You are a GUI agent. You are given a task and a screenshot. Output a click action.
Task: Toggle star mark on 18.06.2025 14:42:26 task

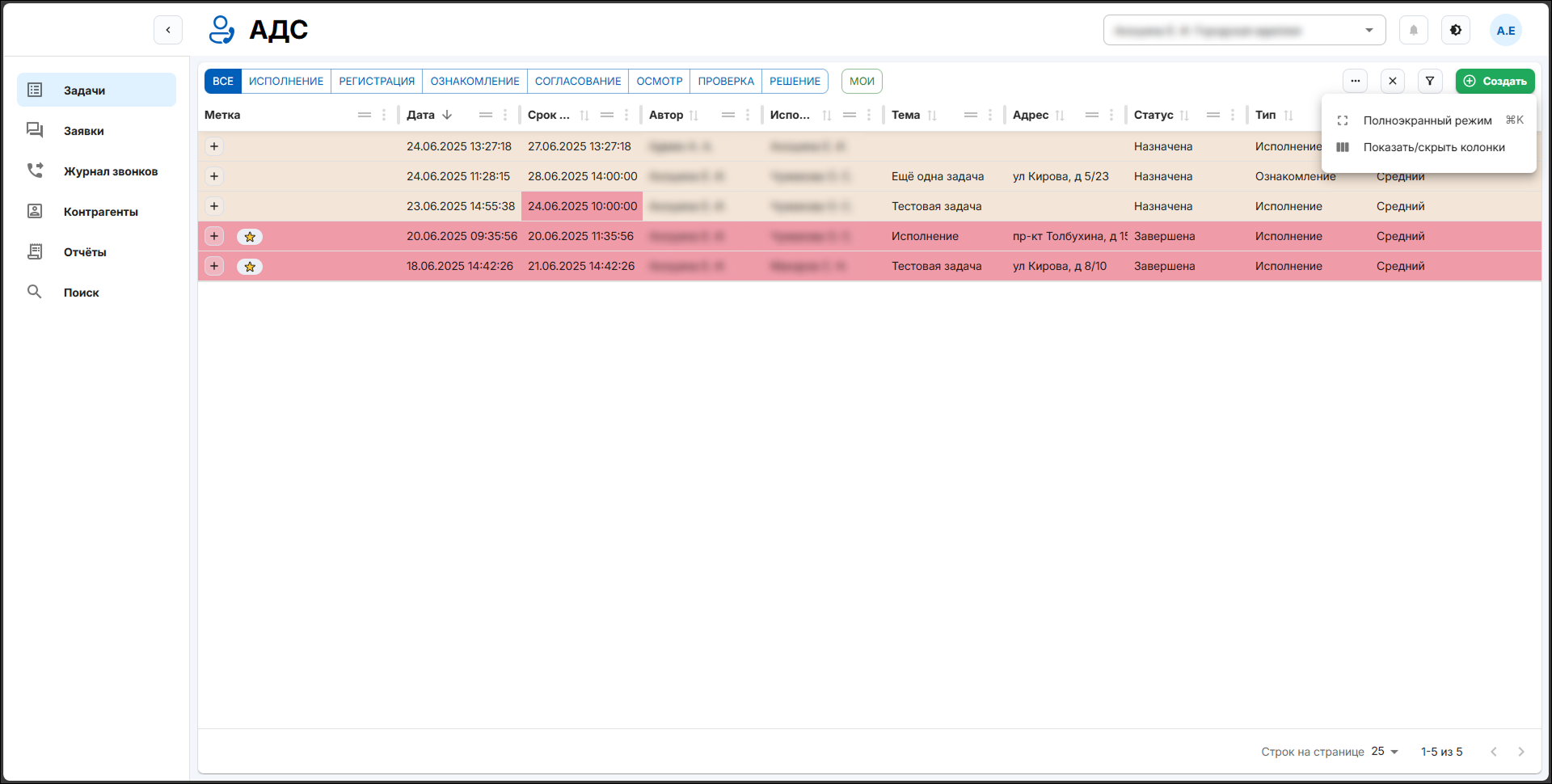[250, 267]
